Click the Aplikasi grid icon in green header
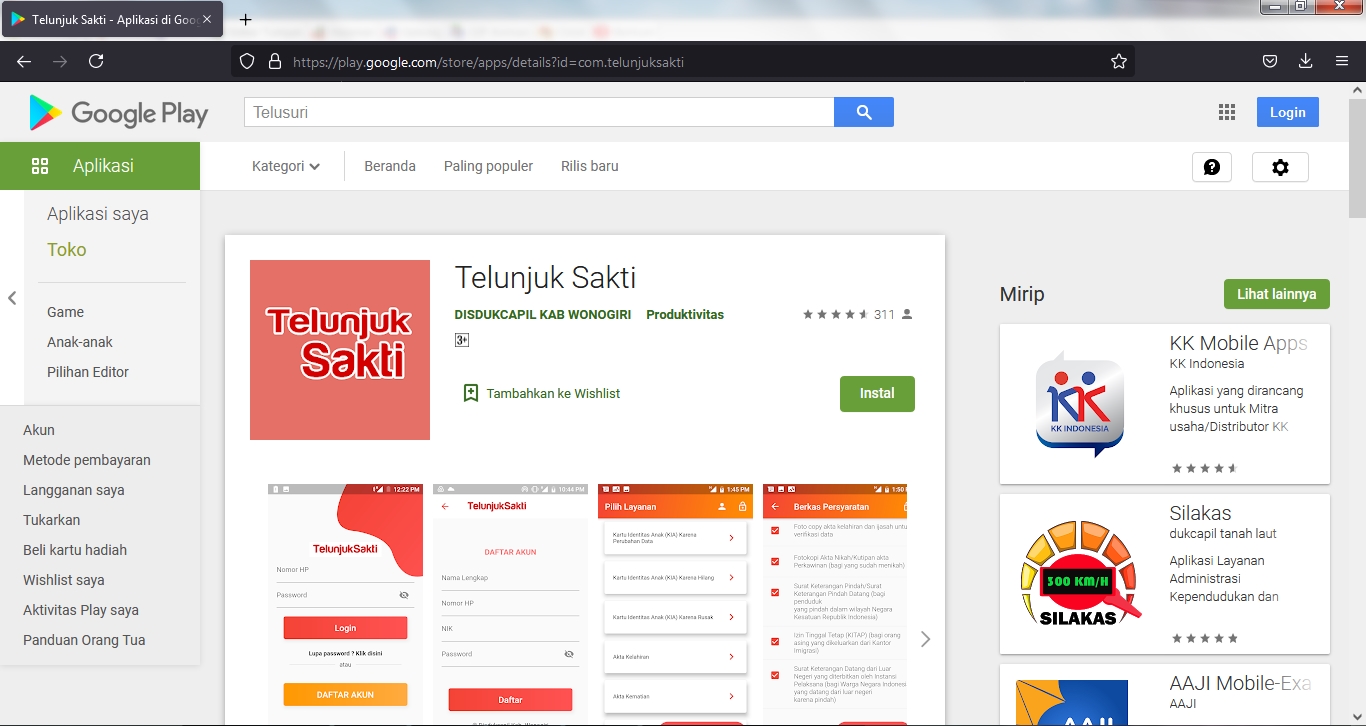Image resolution: width=1366 pixels, height=726 pixels. pos(40,166)
